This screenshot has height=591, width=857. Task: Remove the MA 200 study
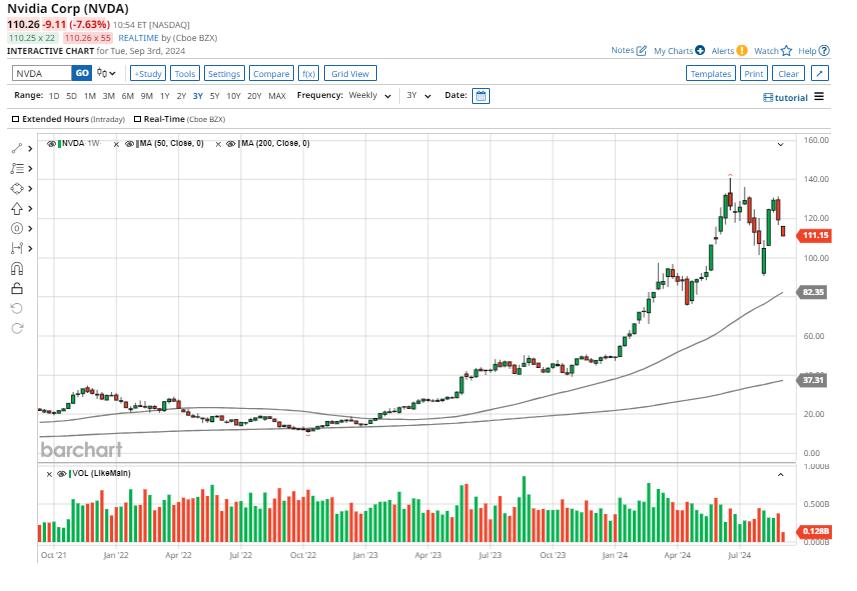[x=218, y=144]
